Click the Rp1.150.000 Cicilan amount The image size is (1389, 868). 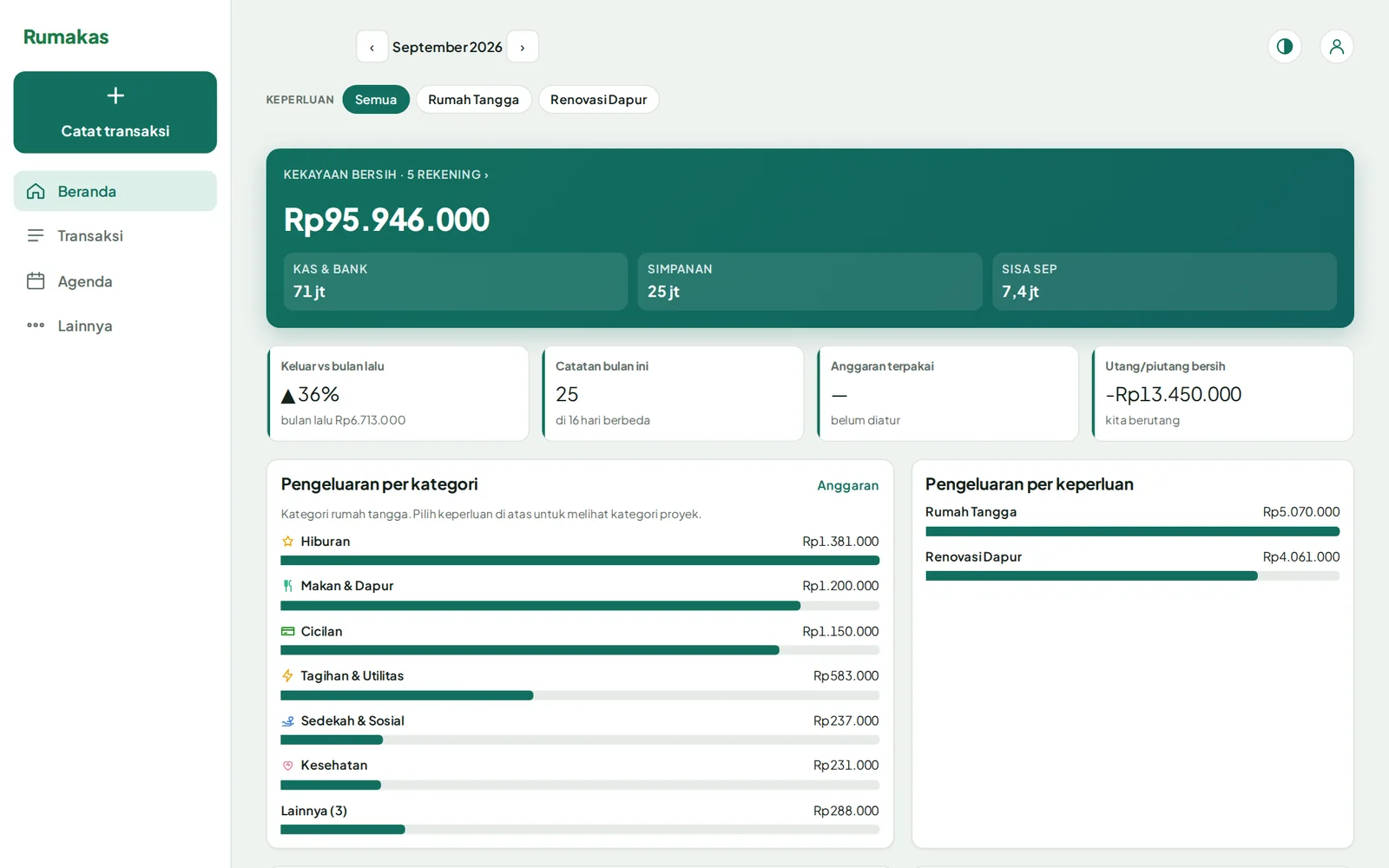tap(840, 631)
